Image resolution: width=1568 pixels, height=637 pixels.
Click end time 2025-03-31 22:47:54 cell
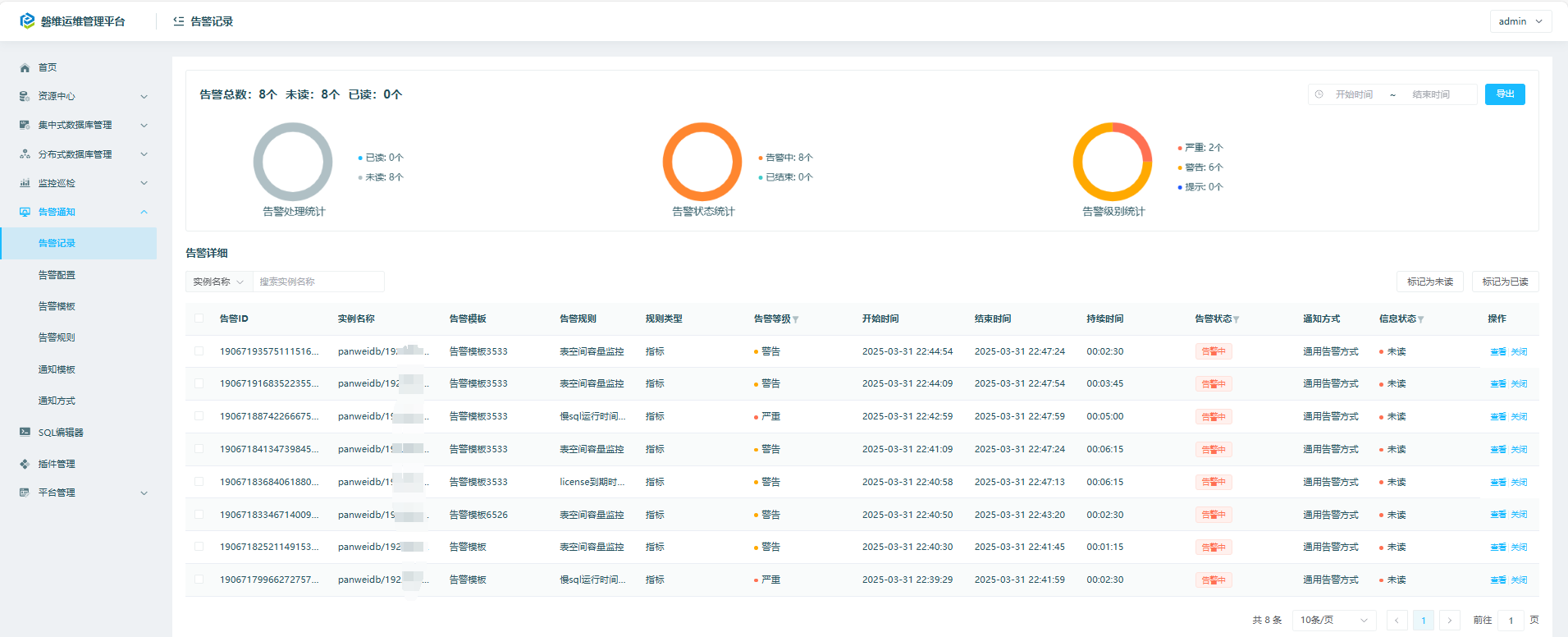point(1020,383)
